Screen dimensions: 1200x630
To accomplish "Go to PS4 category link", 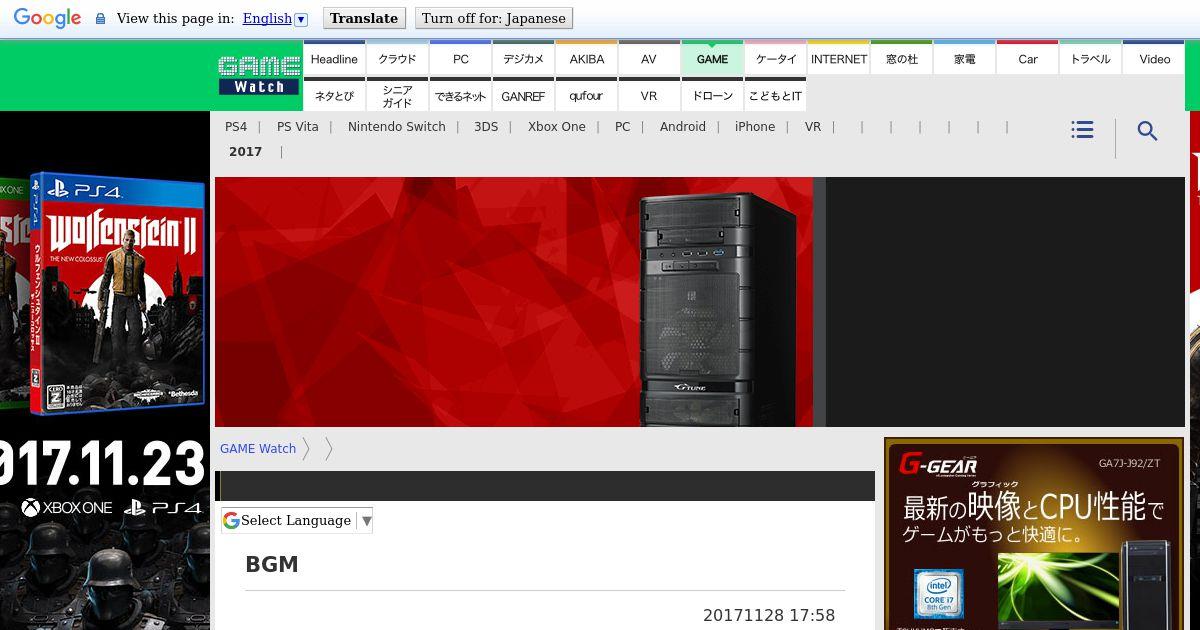I will [236, 127].
